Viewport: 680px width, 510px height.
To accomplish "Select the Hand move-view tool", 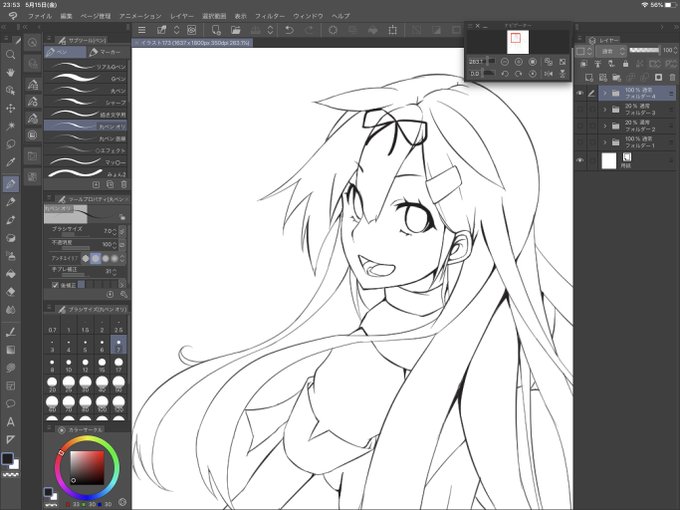I will 10,72.
